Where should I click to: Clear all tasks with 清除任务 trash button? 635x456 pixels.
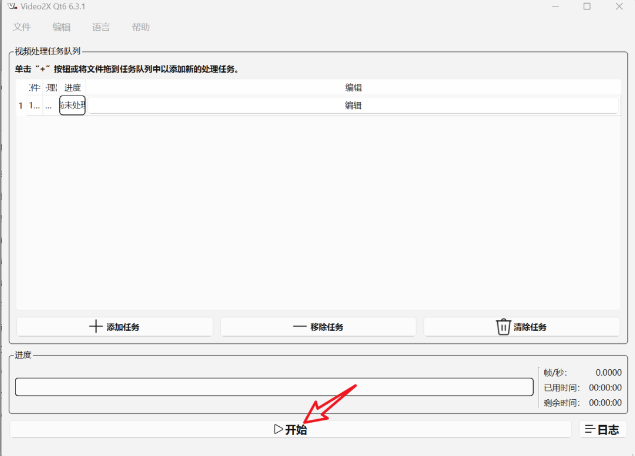click(x=521, y=327)
